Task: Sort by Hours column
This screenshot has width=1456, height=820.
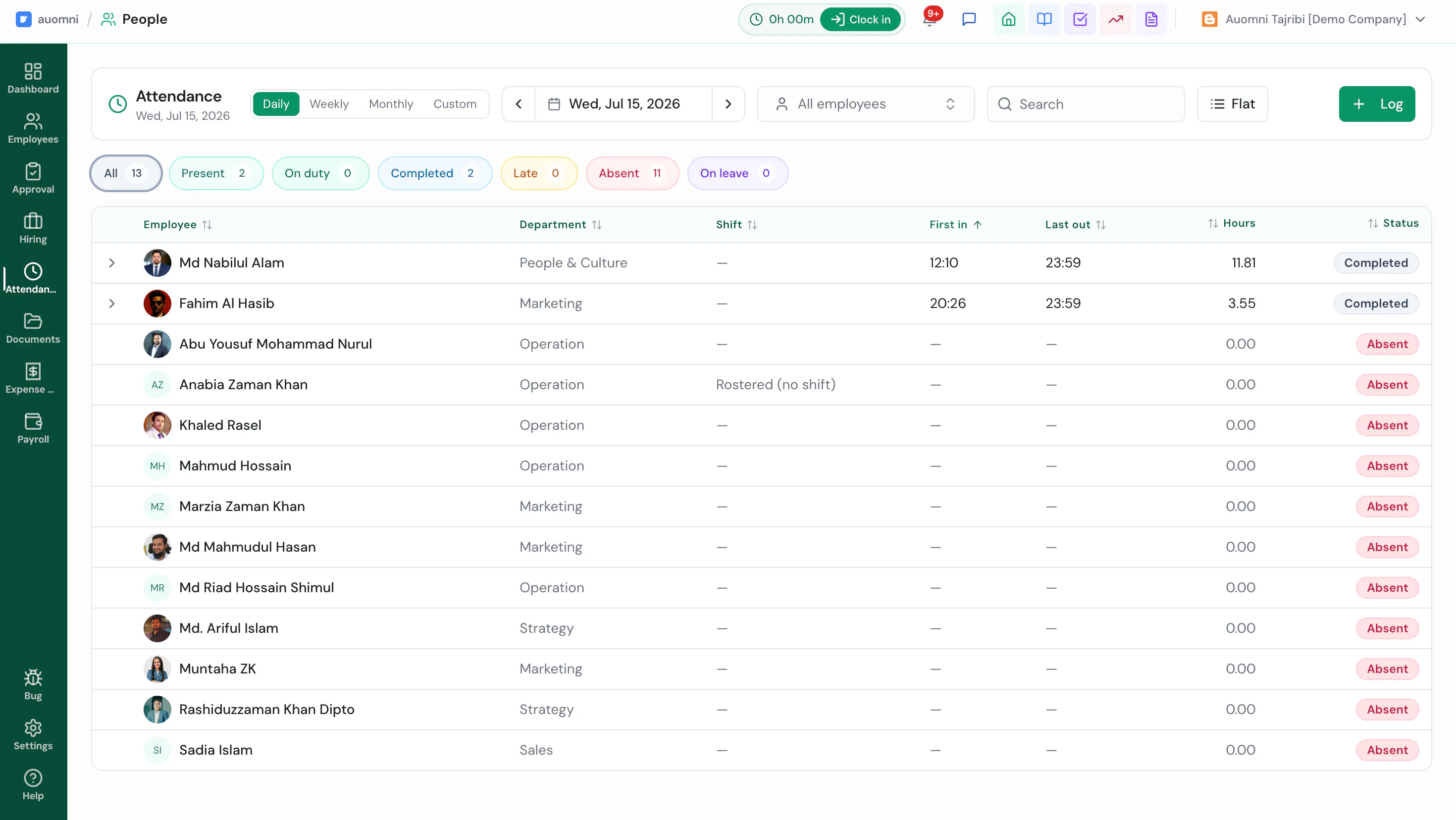Action: (x=1231, y=223)
